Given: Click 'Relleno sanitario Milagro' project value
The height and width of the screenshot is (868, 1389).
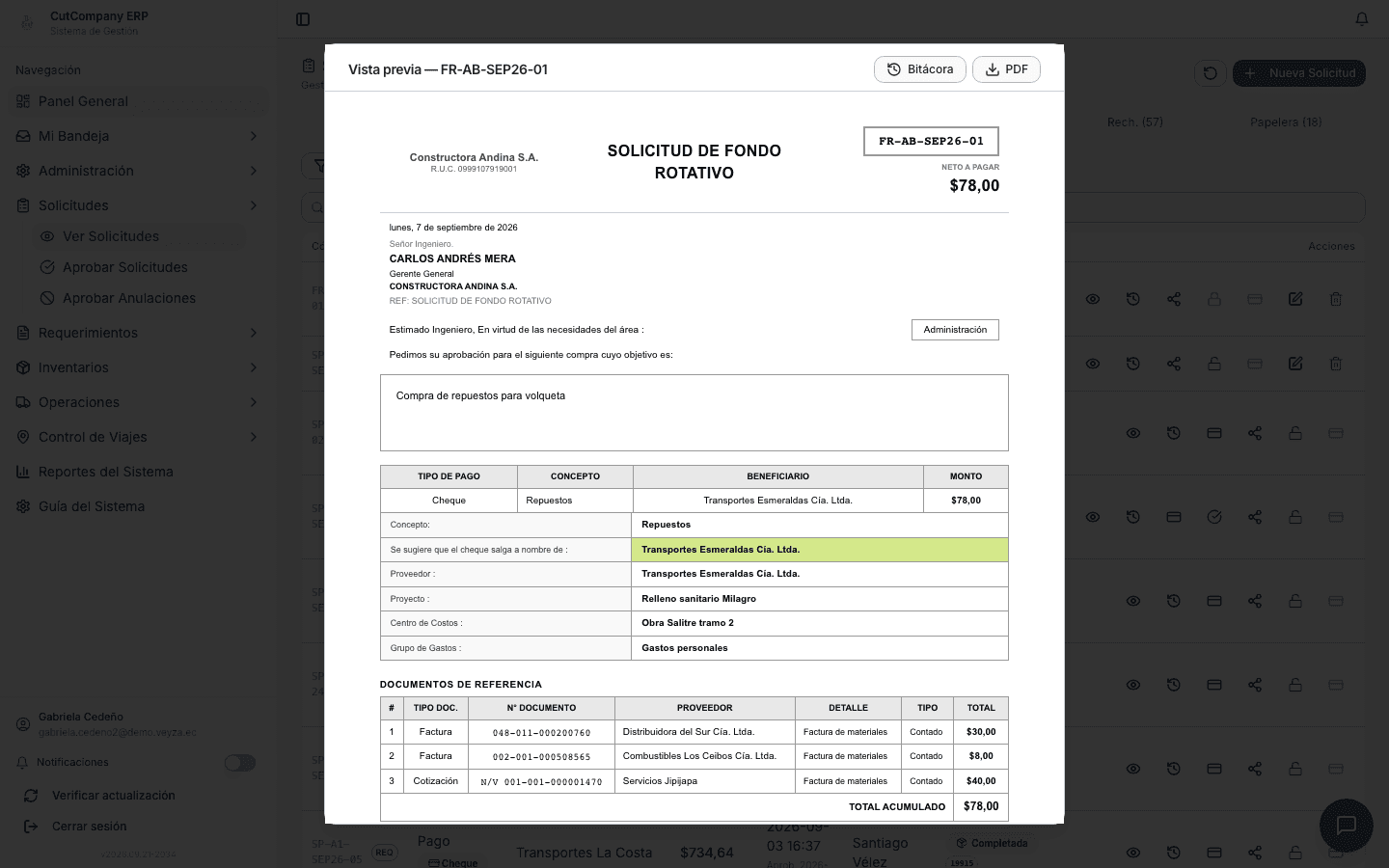Looking at the screenshot, I should pos(698,599).
